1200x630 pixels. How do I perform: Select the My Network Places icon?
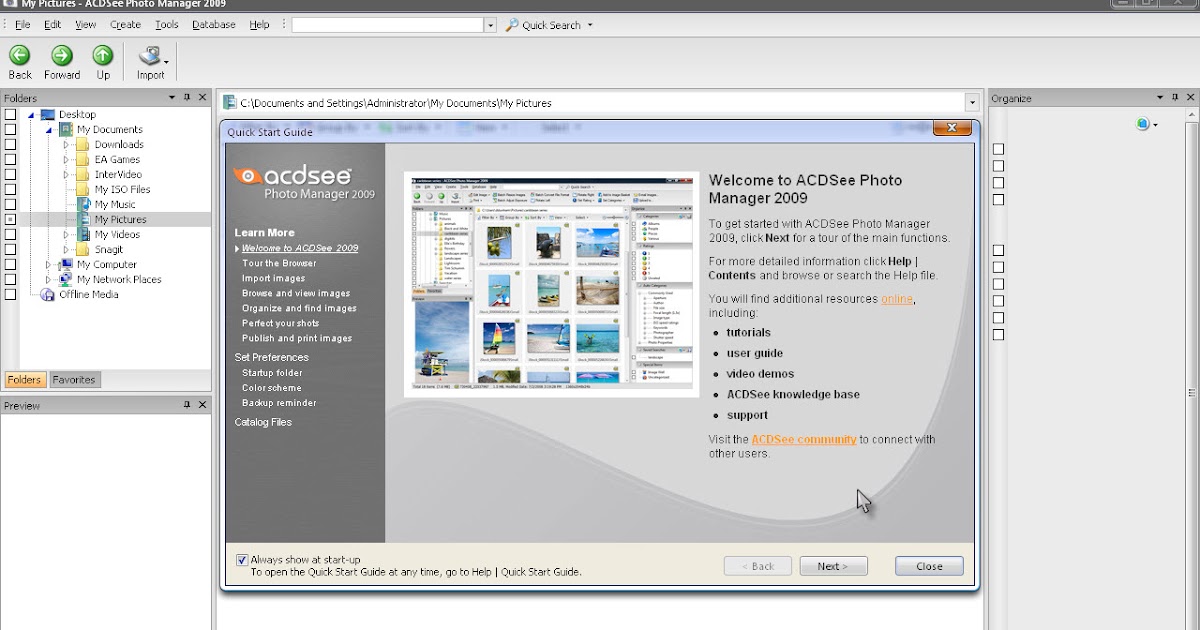click(66, 279)
